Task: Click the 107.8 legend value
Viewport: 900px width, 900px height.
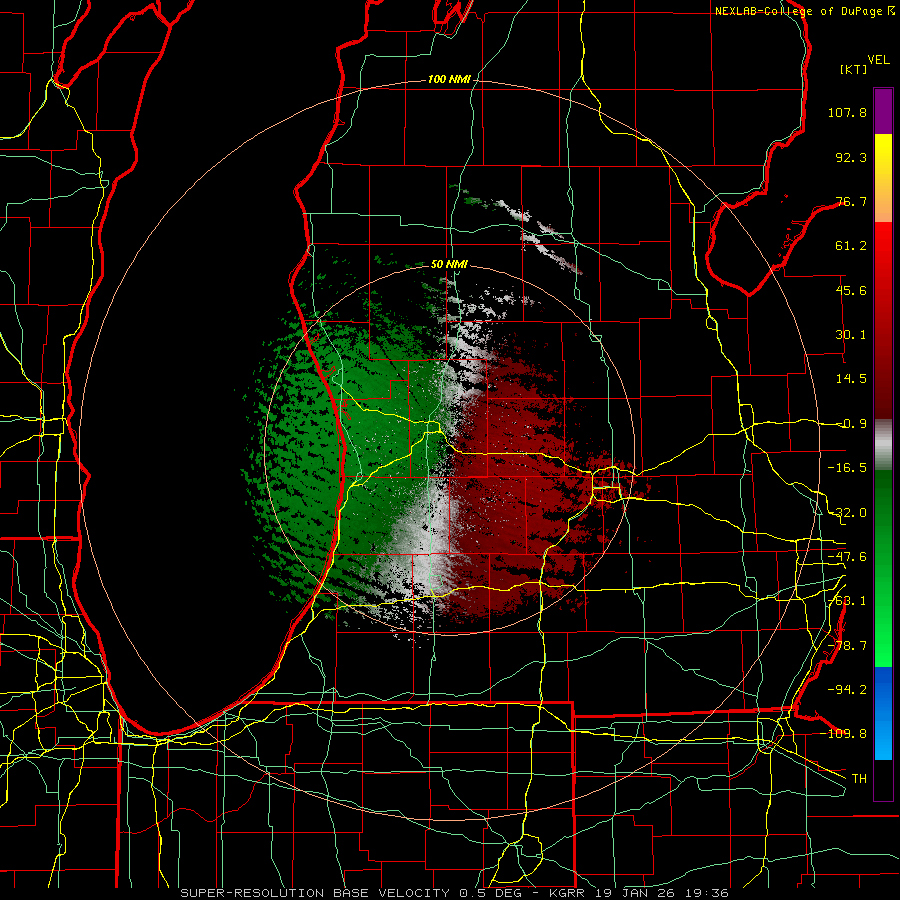Action: (847, 112)
